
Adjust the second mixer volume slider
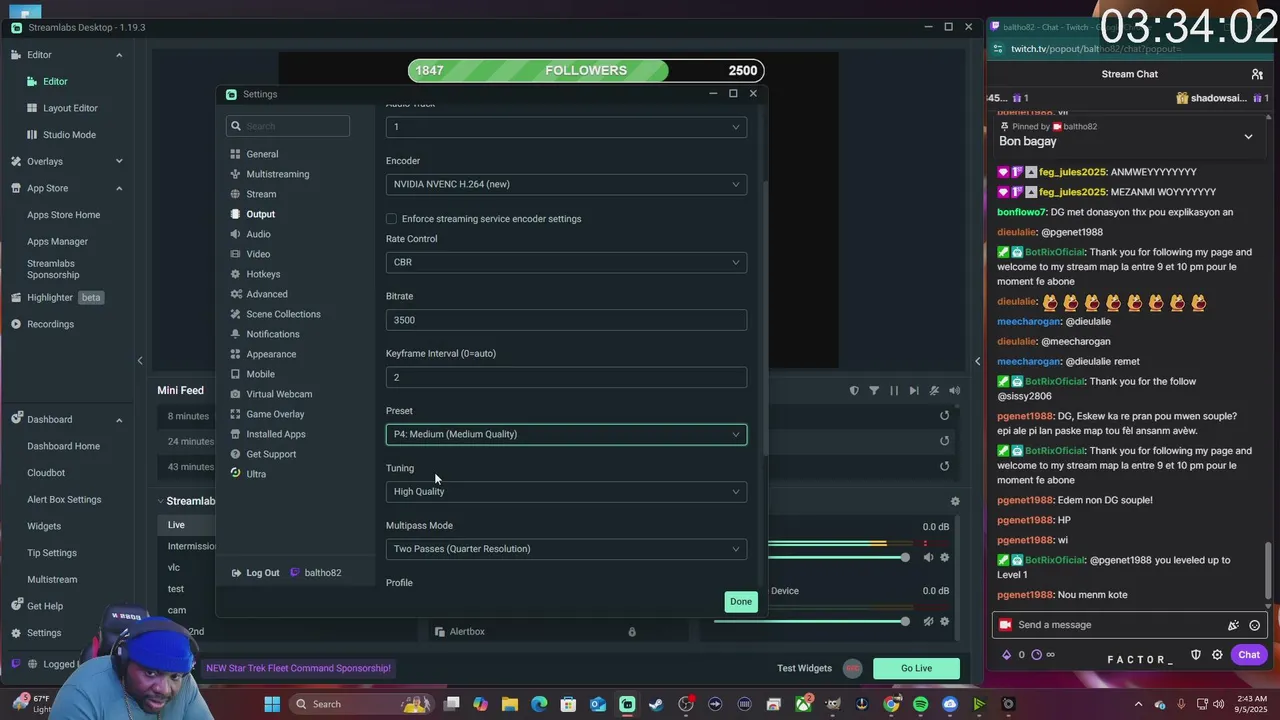(x=905, y=621)
